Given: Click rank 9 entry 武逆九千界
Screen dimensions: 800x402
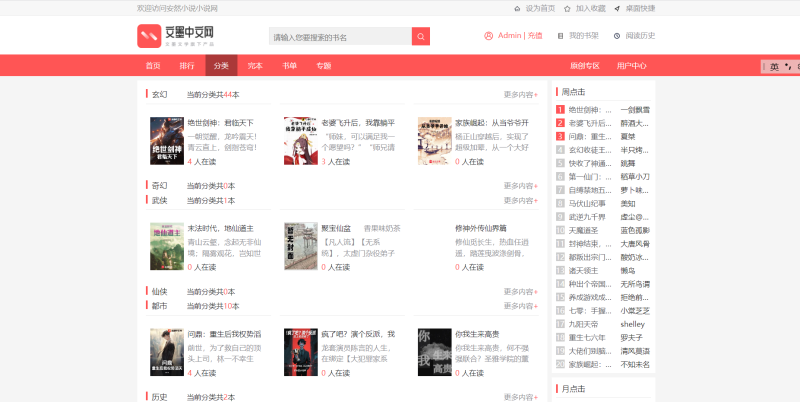Looking at the screenshot, I should click(x=587, y=217).
